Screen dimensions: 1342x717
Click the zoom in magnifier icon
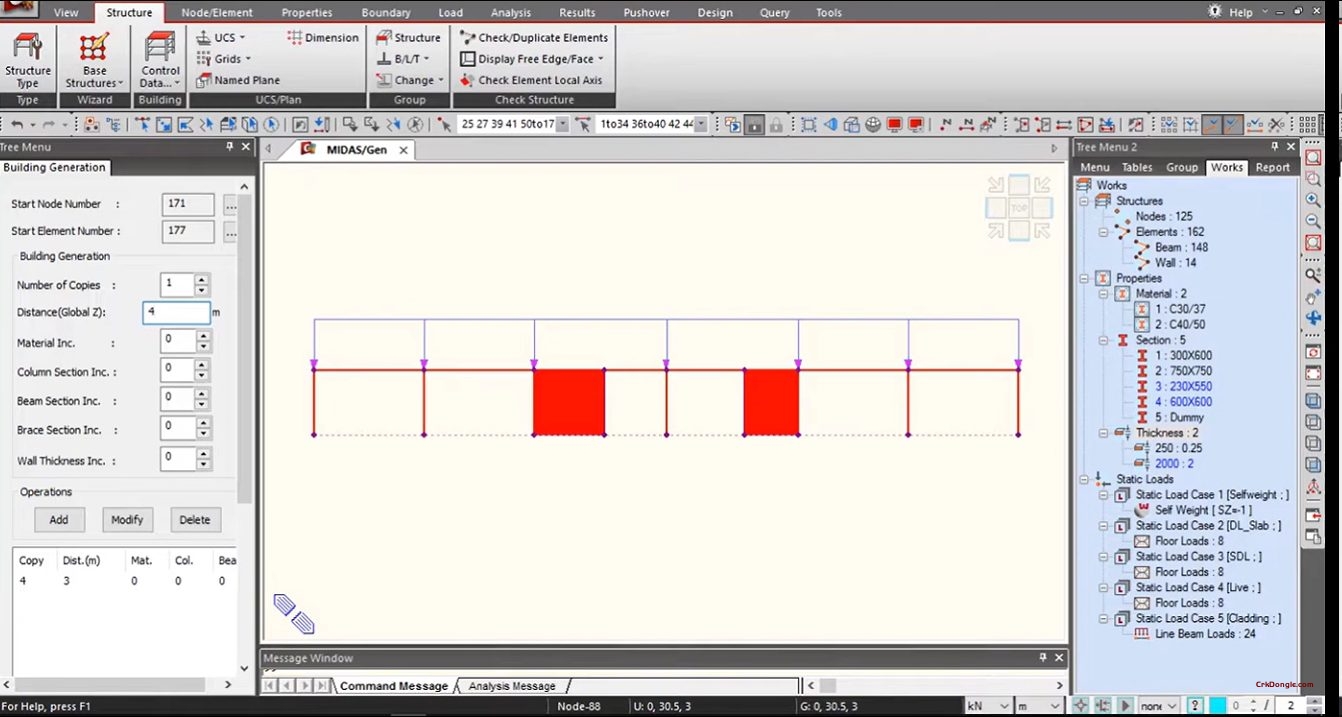coord(1313,200)
